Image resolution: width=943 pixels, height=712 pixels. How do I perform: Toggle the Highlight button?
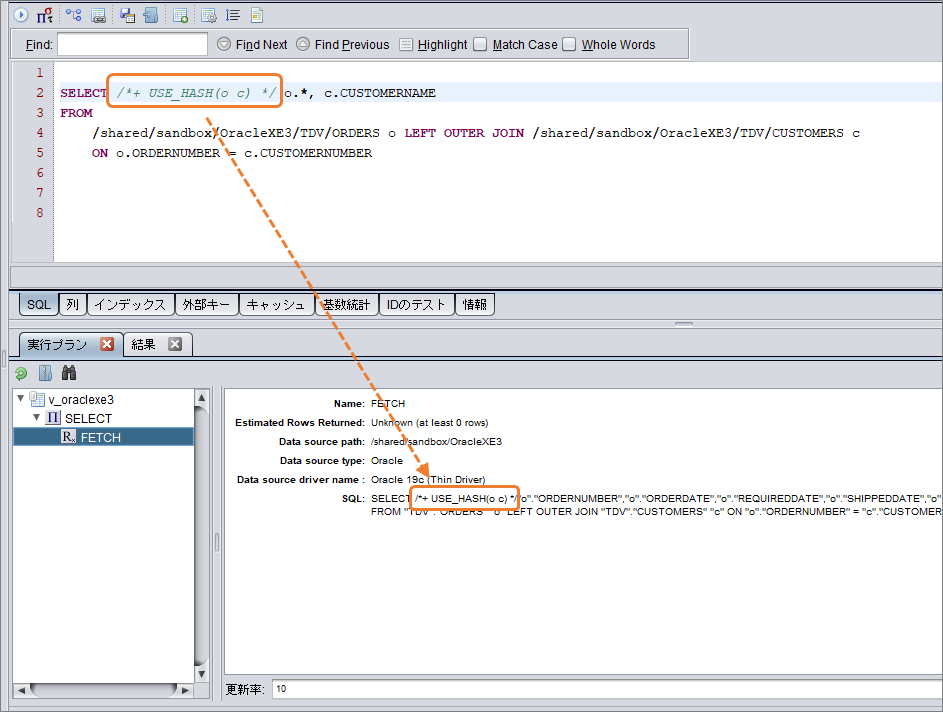click(434, 44)
